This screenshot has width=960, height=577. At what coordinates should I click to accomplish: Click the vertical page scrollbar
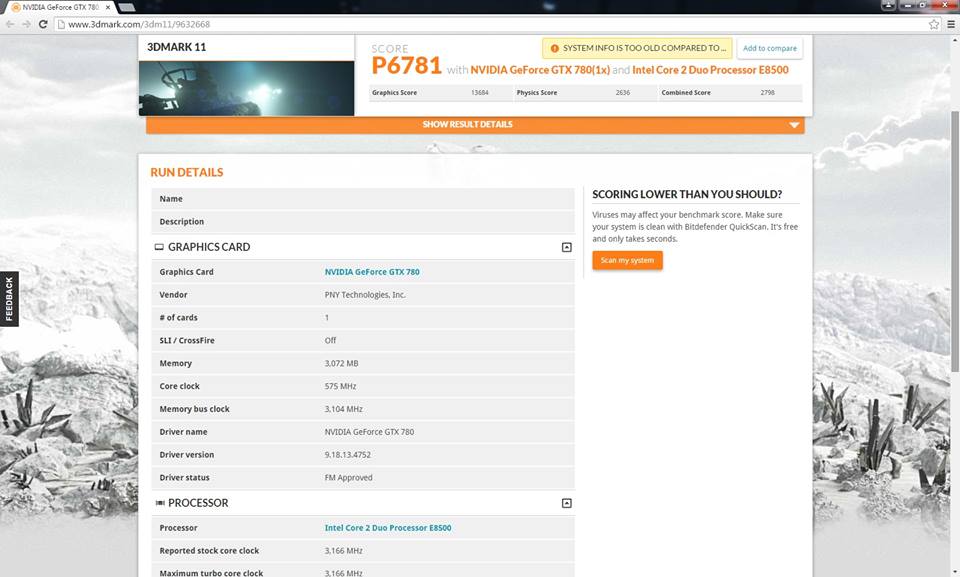tap(954, 241)
